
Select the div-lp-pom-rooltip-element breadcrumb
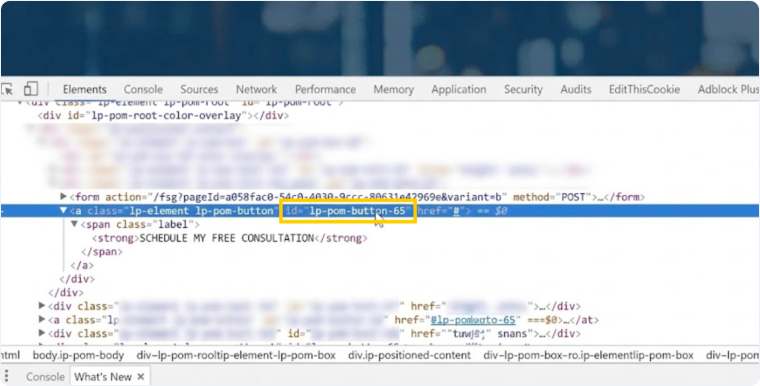click(236, 355)
